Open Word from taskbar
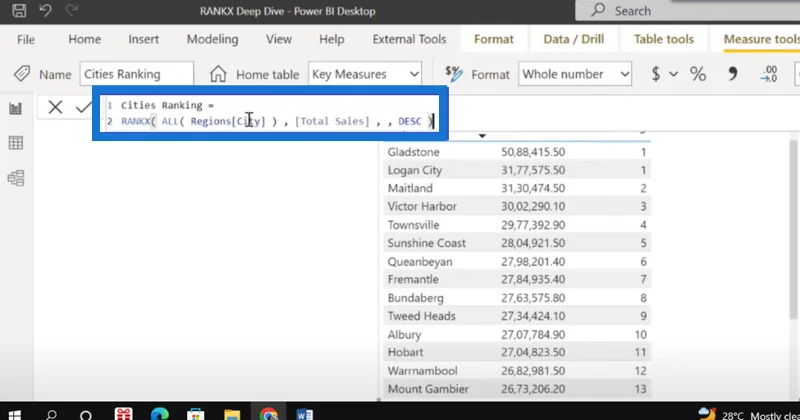Viewport: 800px width, 420px height. pyautogui.click(x=305, y=414)
